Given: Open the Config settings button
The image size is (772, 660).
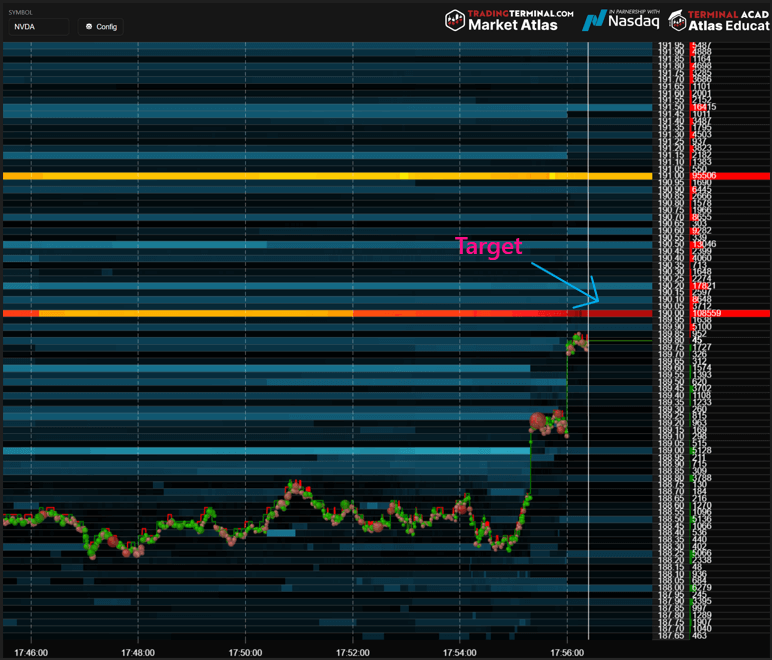Looking at the screenshot, I should [101, 27].
